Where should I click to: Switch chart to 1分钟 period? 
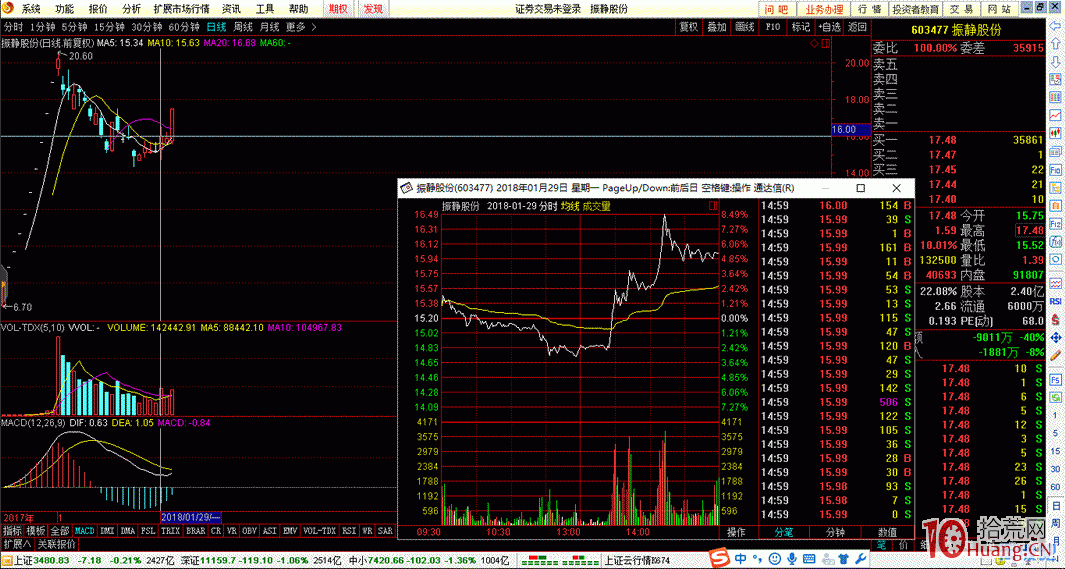pyautogui.click(x=42, y=27)
